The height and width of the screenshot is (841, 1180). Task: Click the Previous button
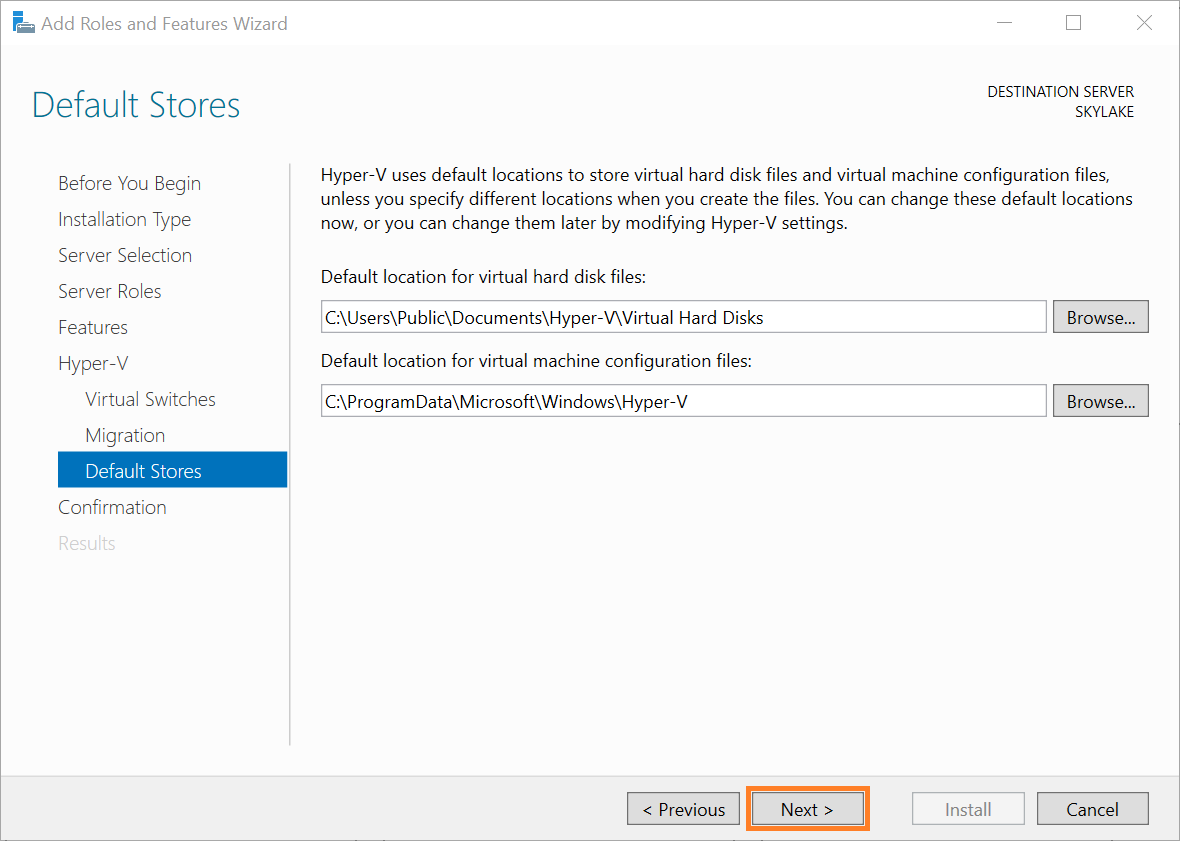pyautogui.click(x=683, y=809)
